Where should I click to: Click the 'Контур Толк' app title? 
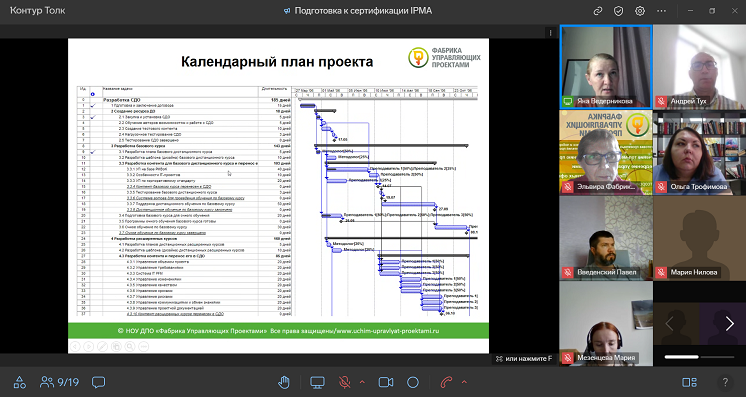coord(38,10)
